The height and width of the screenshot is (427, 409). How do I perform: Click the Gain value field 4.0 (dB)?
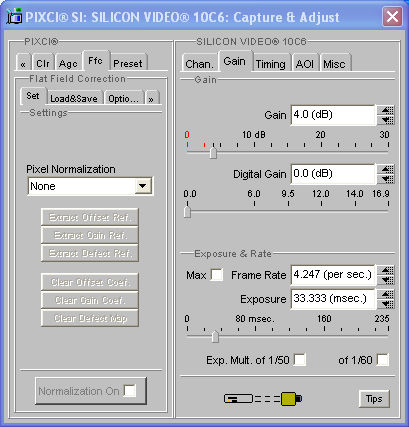pyautogui.click(x=333, y=115)
